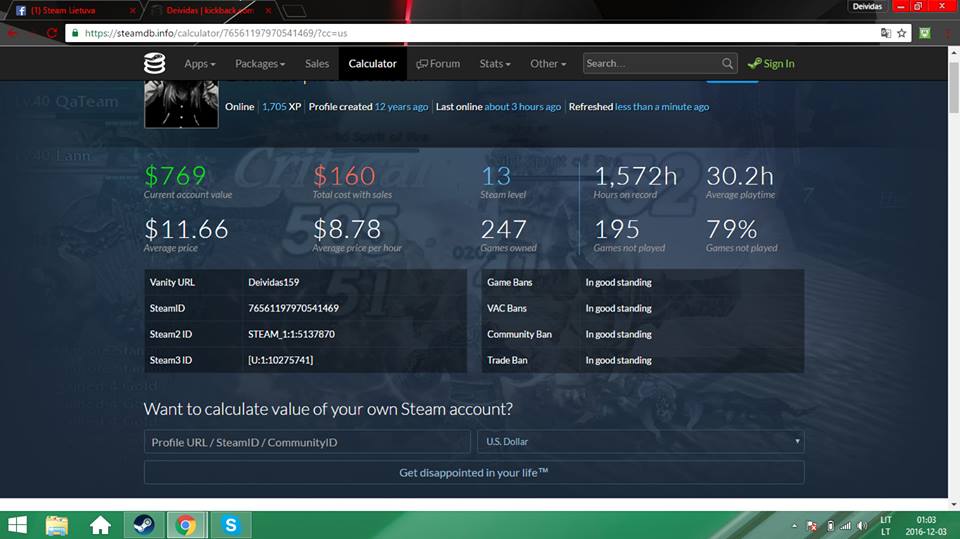Click the green extension icon beside address bar
The image size is (960, 539).
pos(924,33)
